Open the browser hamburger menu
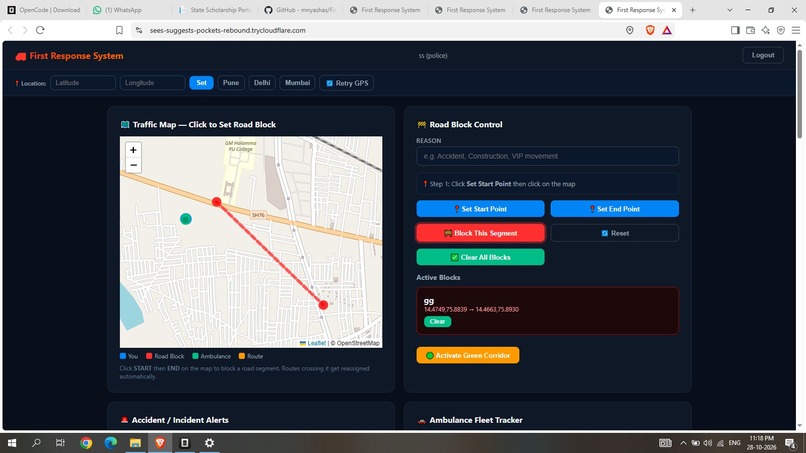The height and width of the screenshot is (453, 806). (x=796, y=30)
